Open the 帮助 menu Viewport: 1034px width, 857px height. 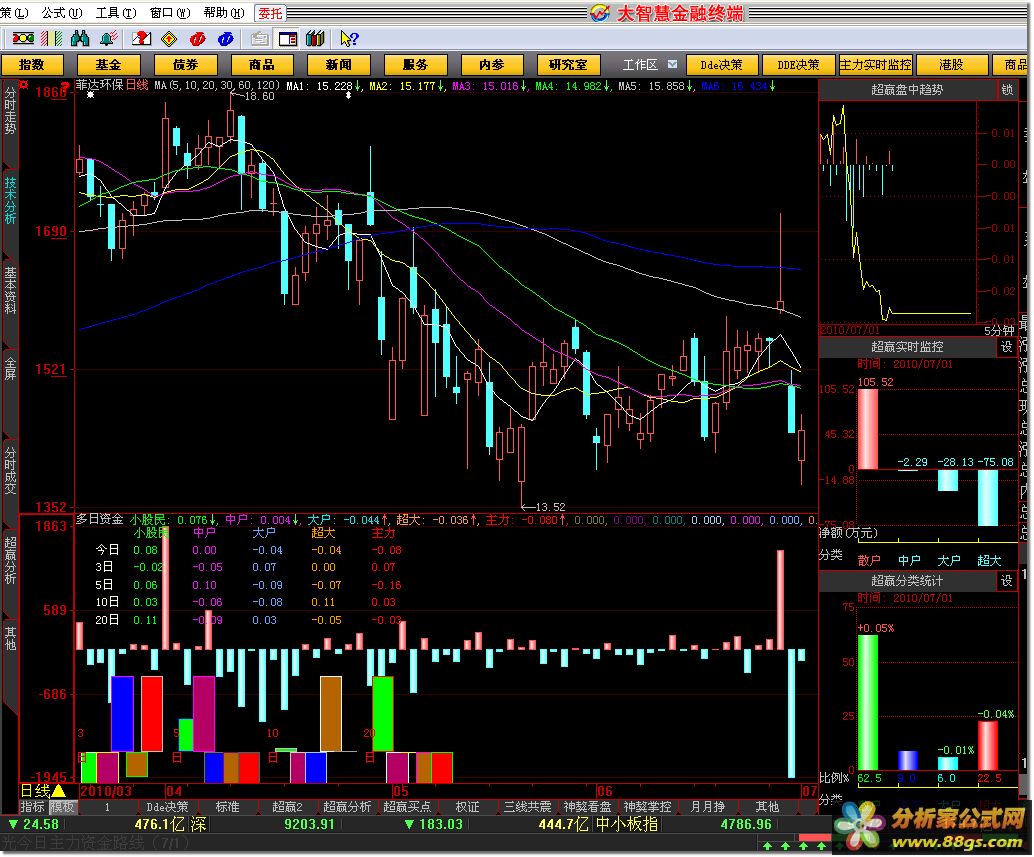tap(224, 13)
